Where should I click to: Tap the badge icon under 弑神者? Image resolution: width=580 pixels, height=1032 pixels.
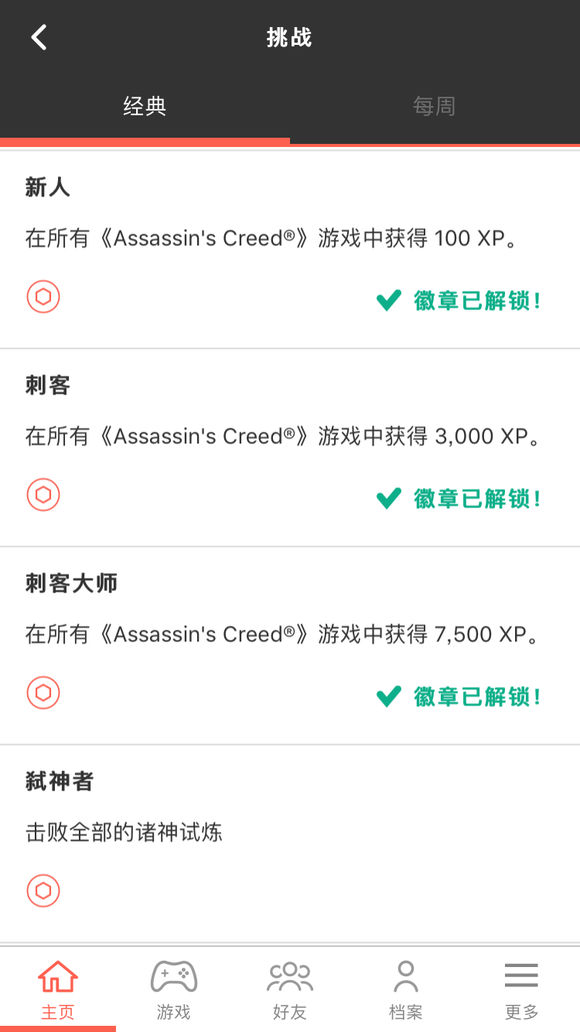(x=43, y=891)
